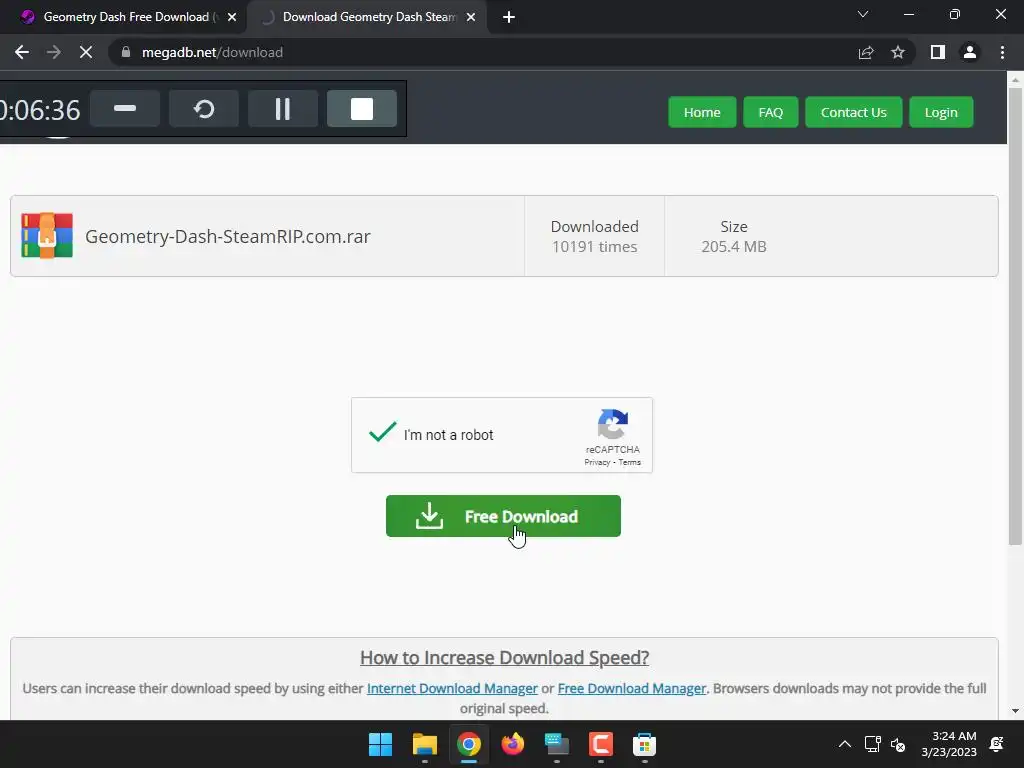Toggle the browser side panel
The image size is (1024, 768).
(x=938, y=52)
